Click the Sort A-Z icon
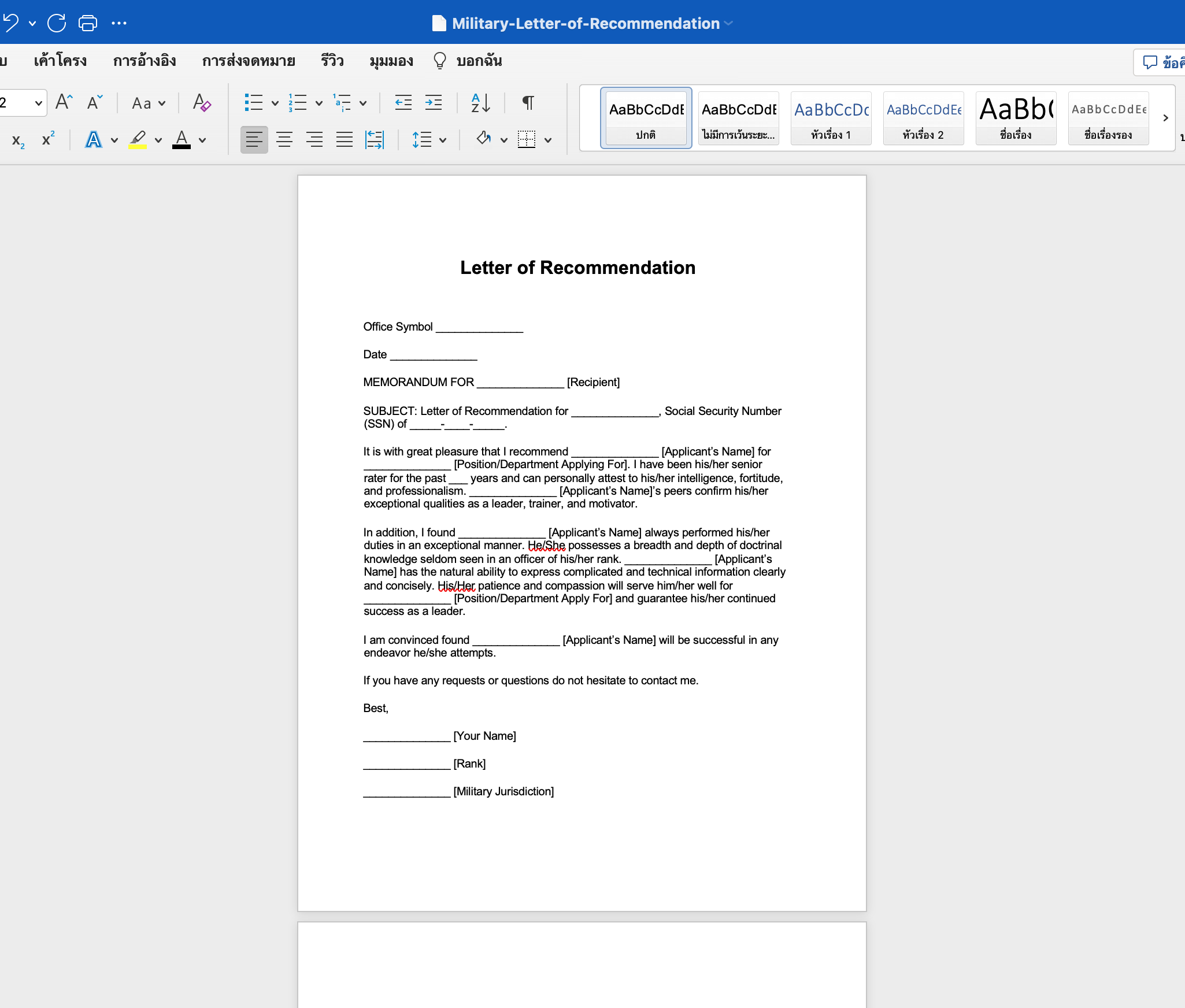 [480, 103]
